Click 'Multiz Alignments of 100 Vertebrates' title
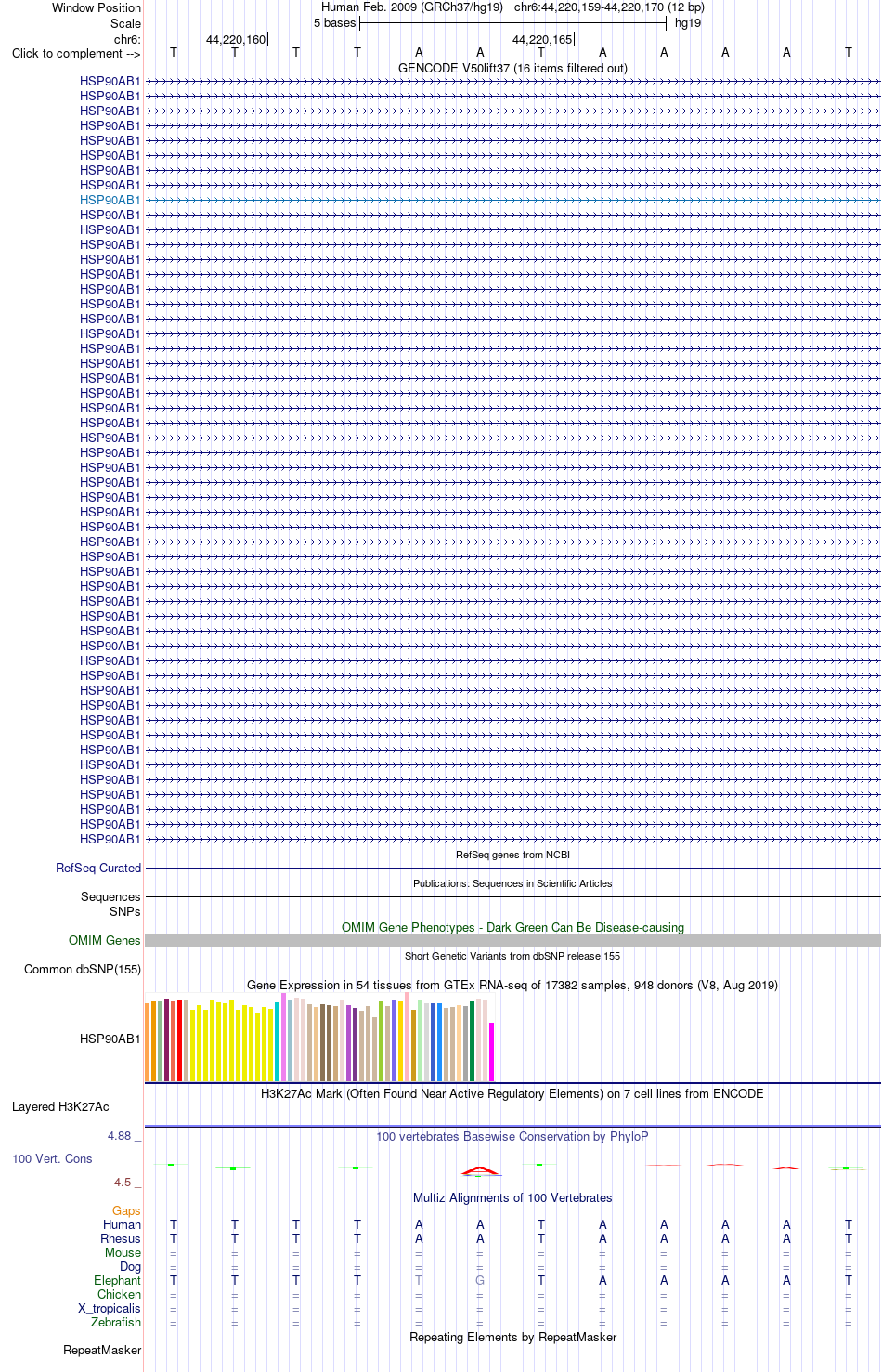Image resolution: width=882 pixels, height=1372 pixels. click(x=512, y=1197)
